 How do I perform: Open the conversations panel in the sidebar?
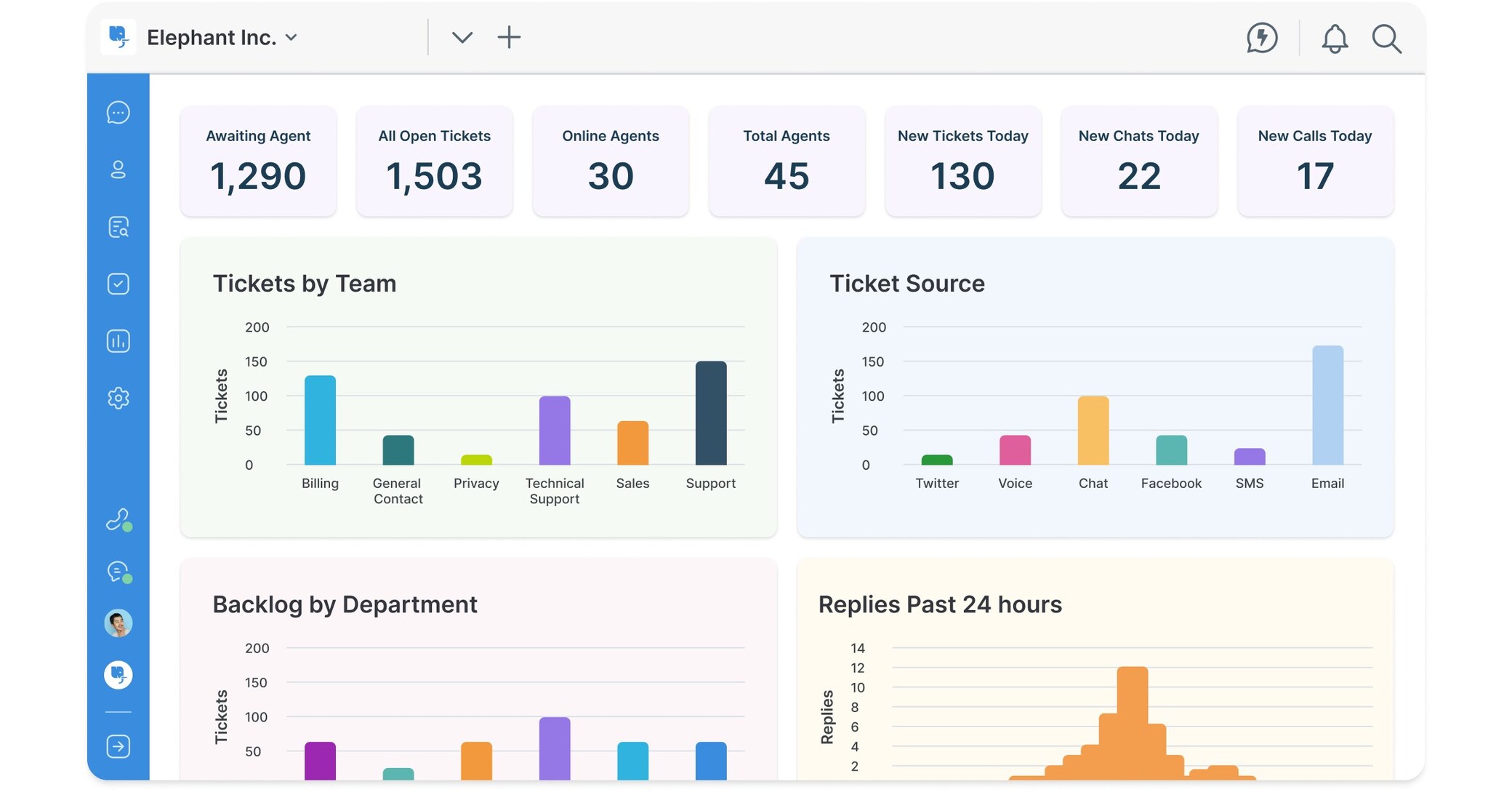[118, 113]
